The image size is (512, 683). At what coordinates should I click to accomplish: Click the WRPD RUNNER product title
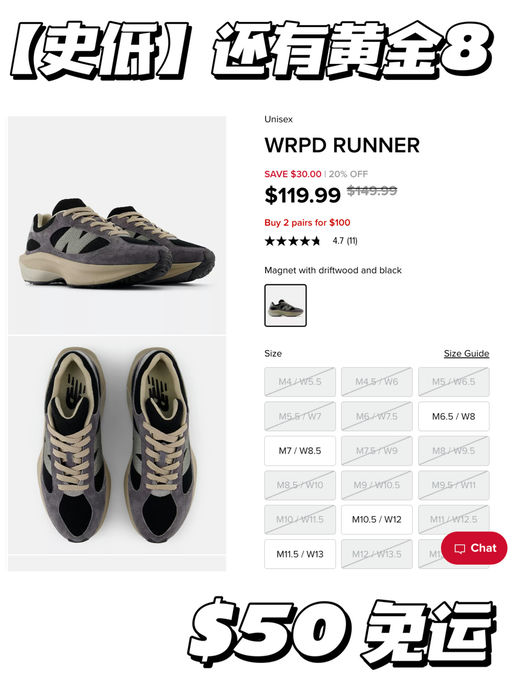coord(342,145)
